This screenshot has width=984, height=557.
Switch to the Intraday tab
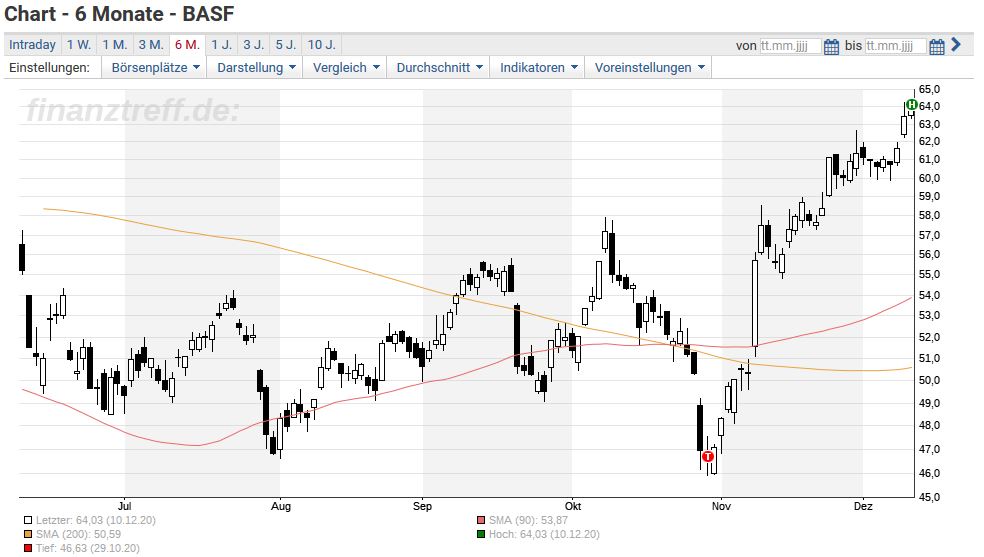[x=33, y=45]
